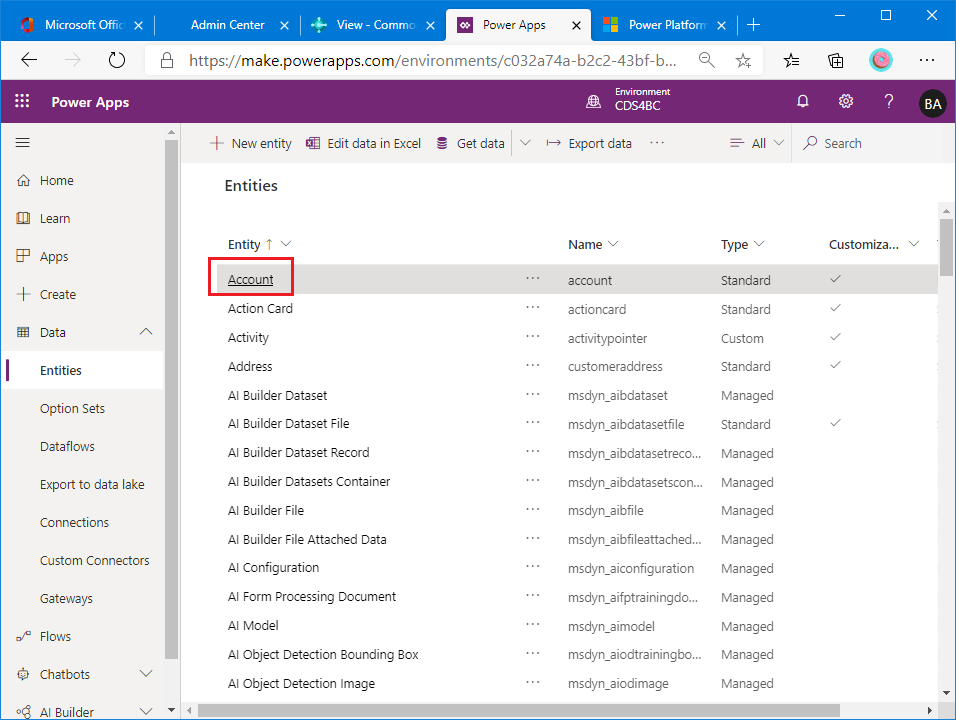956x720 pixels.
Task: Open the app launcher waffle icon
Action: pyautogui.click(x=22, y=101)
